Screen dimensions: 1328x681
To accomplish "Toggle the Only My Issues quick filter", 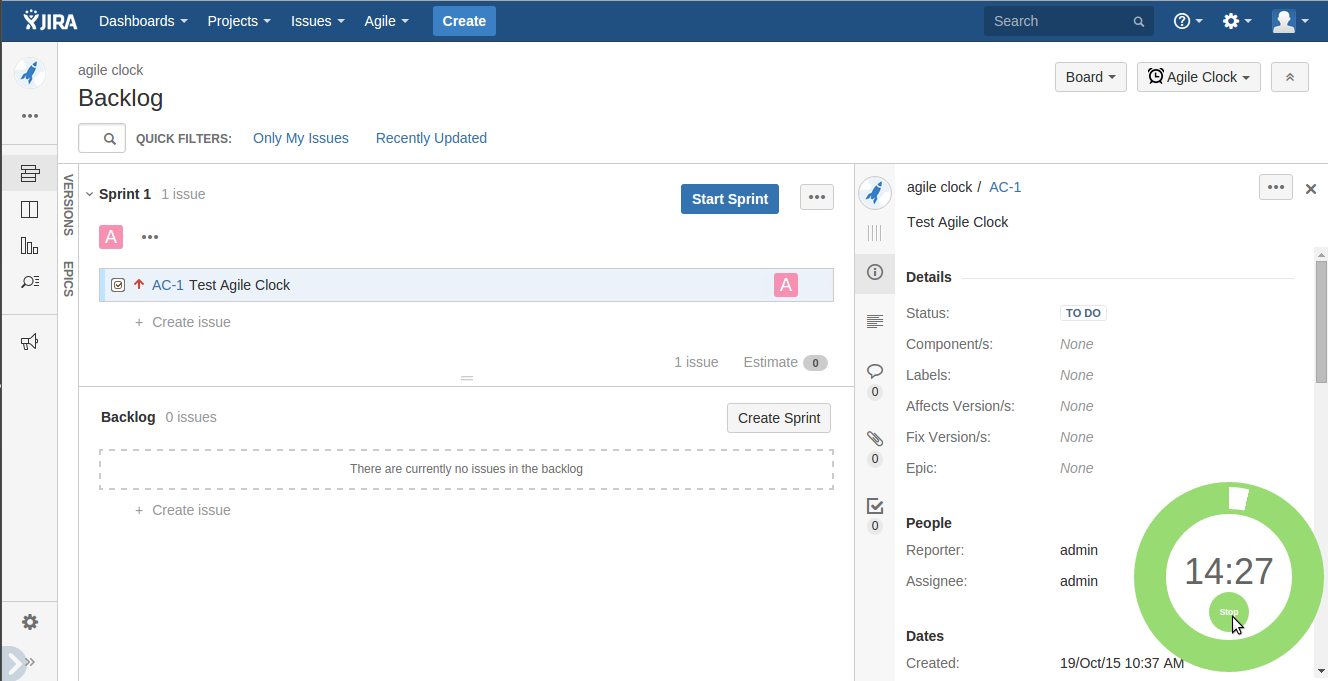I will (x=301, y=138).
